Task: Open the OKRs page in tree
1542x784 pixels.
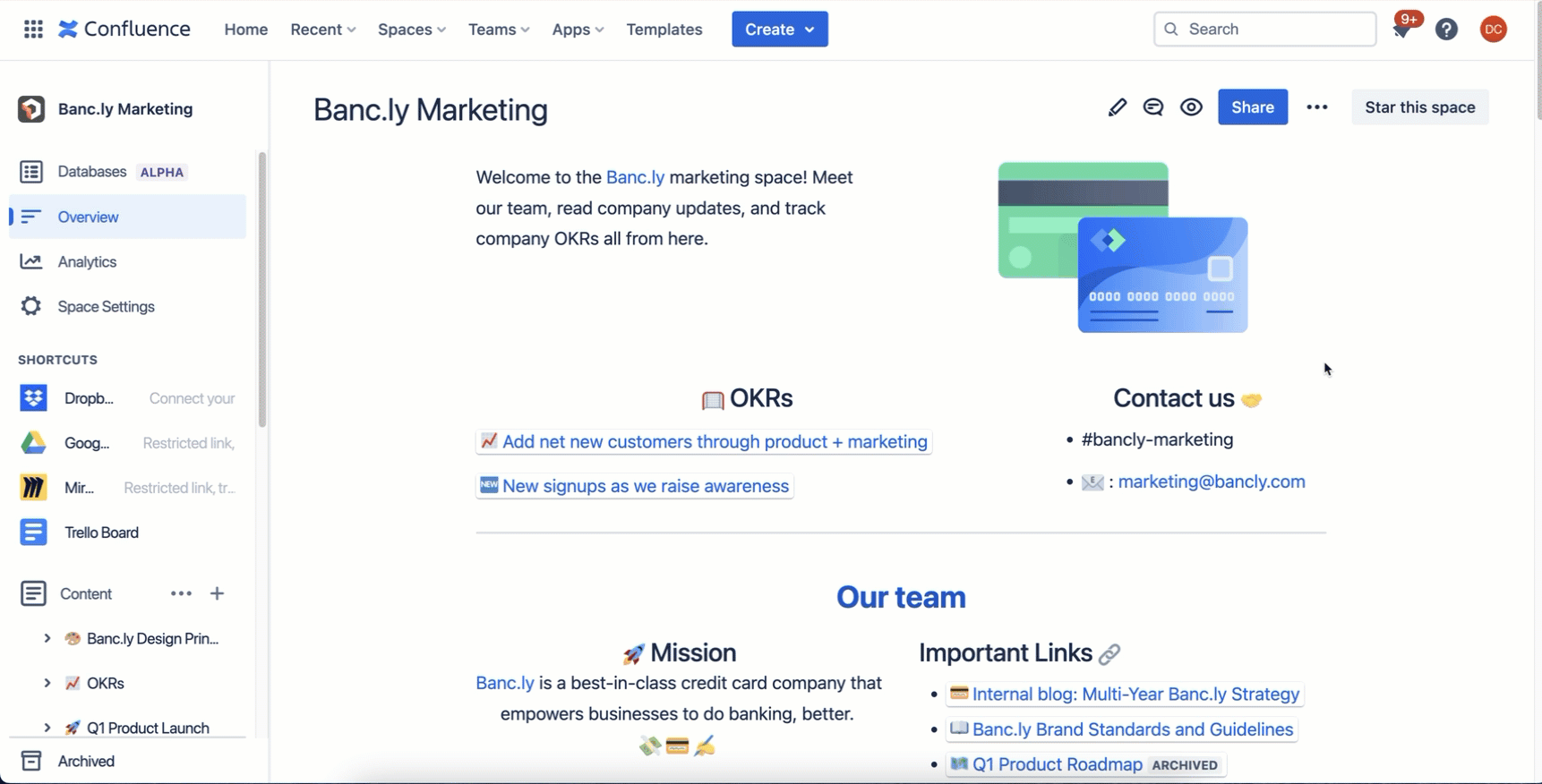Action: 106,683
